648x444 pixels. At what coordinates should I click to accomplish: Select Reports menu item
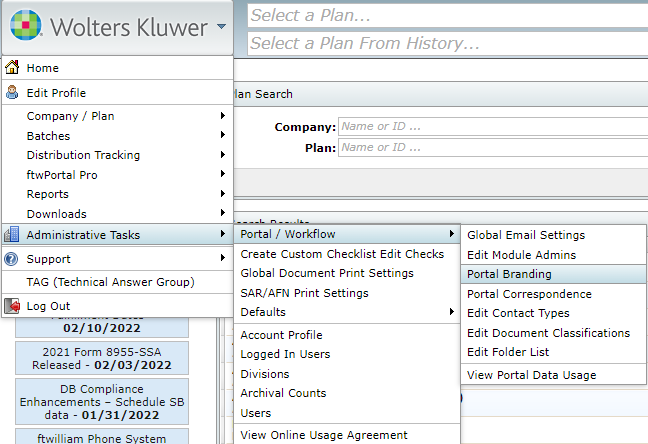[x=117, y=194]
